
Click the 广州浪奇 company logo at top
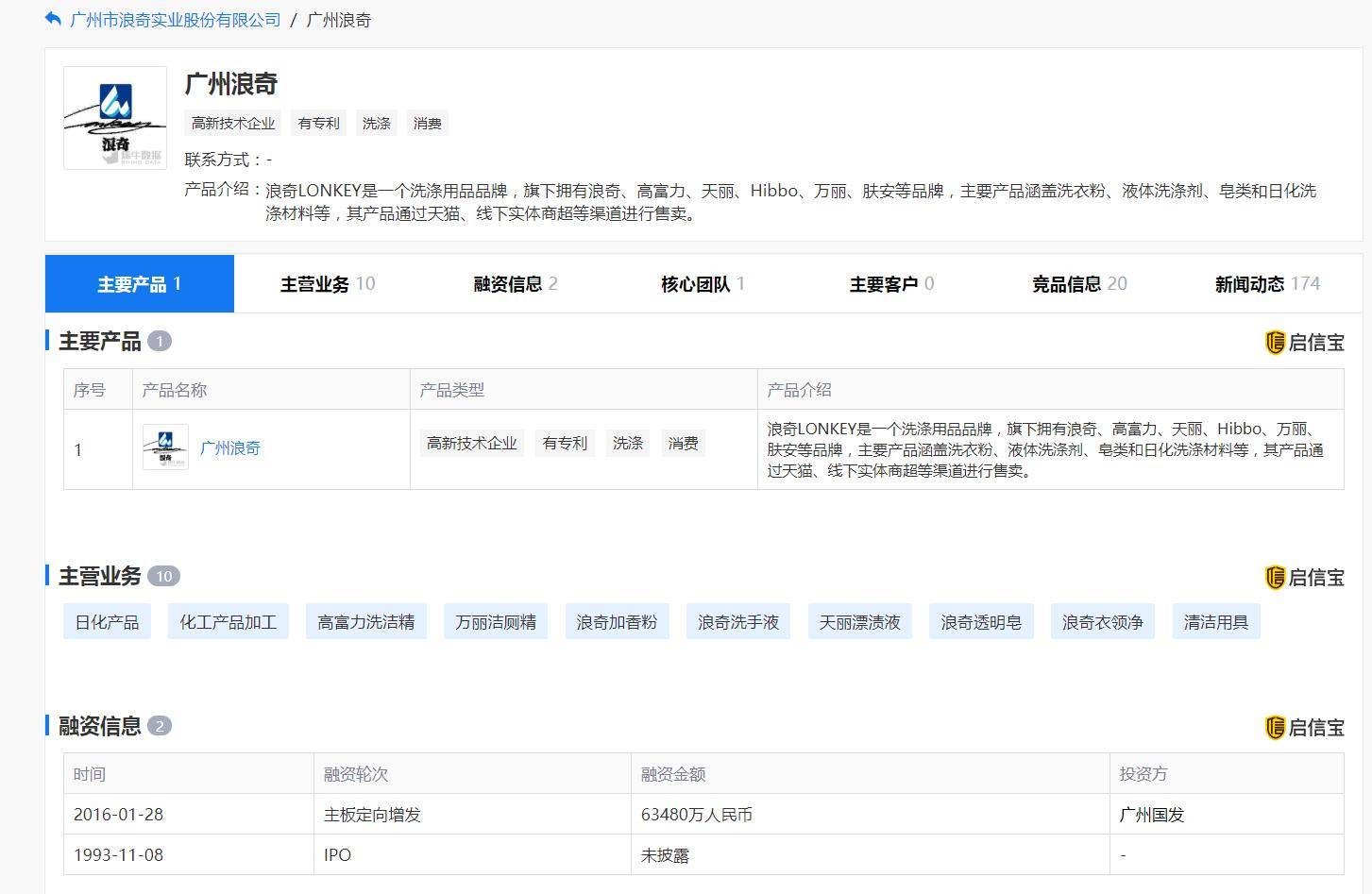coord(113,117)
